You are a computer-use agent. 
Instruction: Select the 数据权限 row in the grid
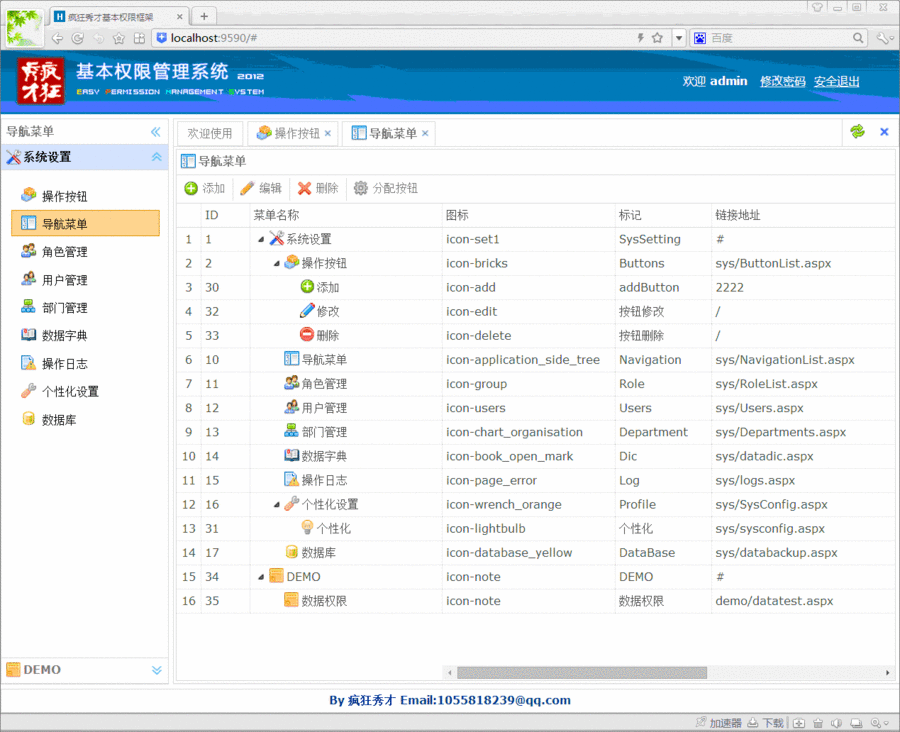coord(535,601)
